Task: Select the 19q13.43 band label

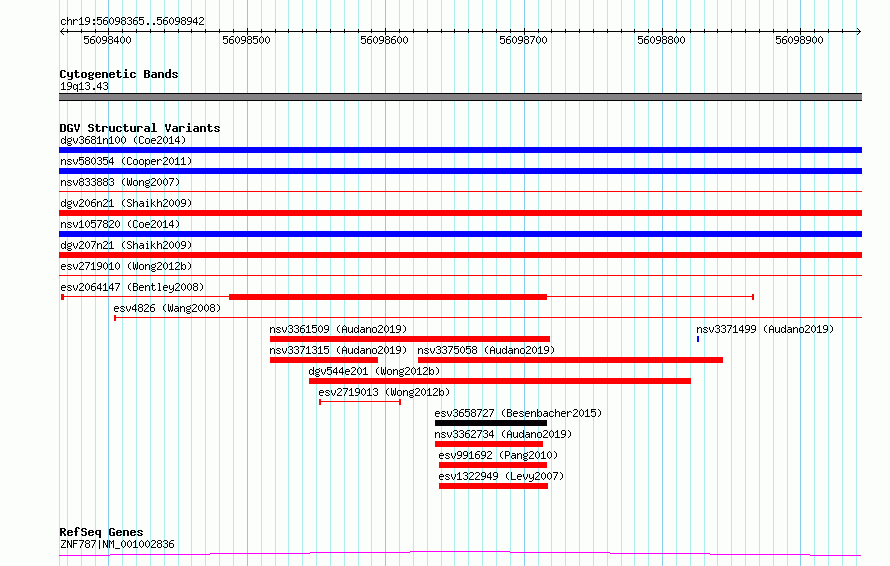Action: (84, 86)
